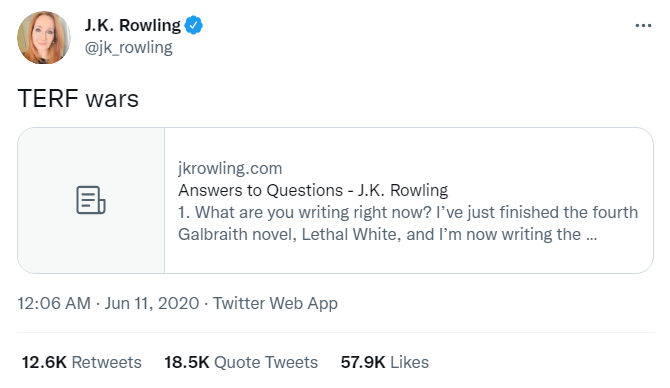Open the Answers to Questions card title

click(x=313, y=190)
